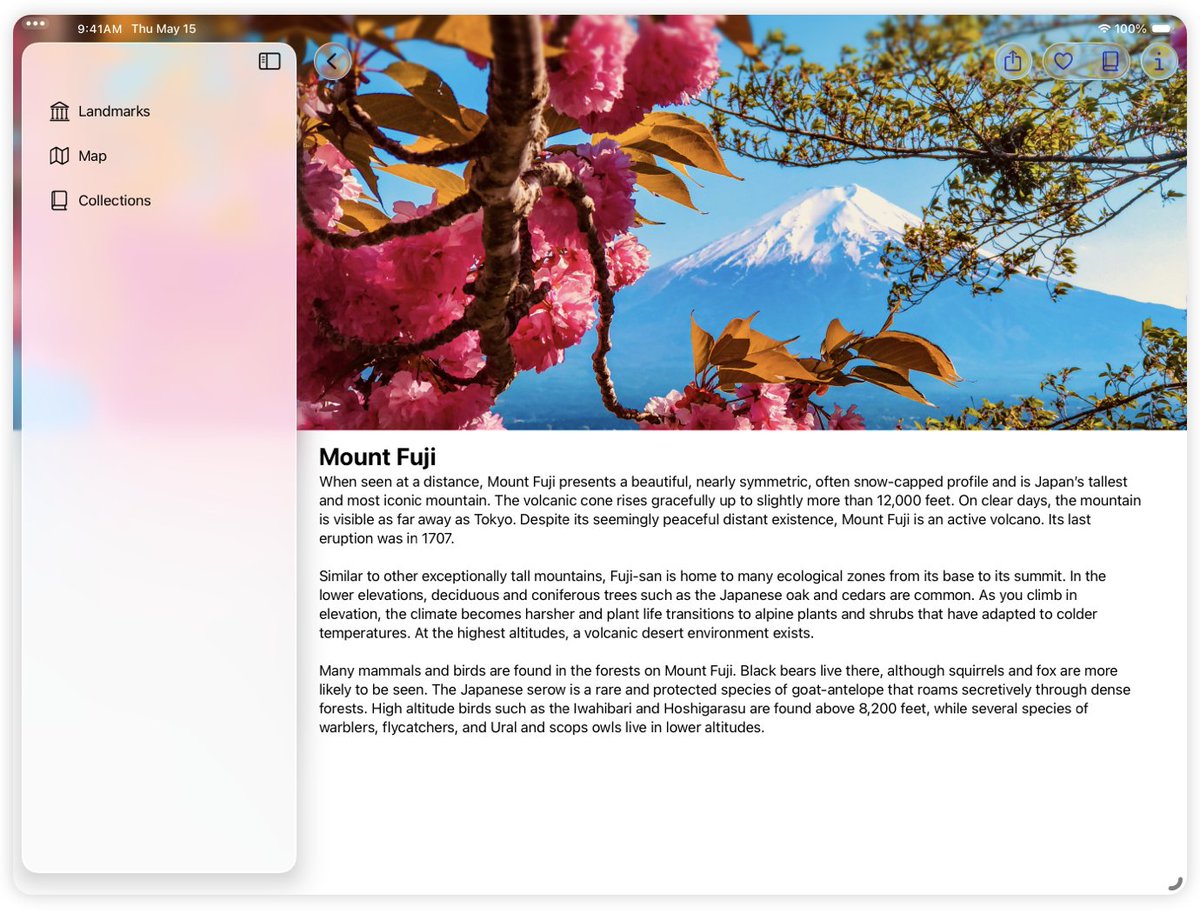Image resolution: width=1200 pixels, height=913 pixels.
Task: Click the Mount Fuji title heading
Action: point(377,457)
